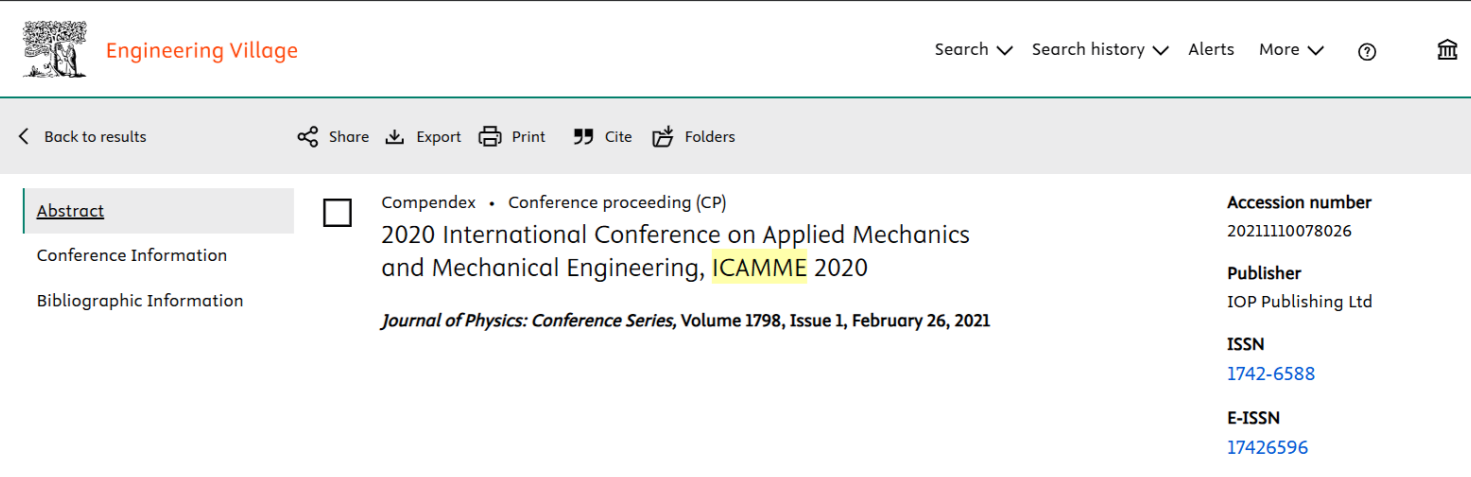Click the Engineering Village home text
Image resolution: width=1471 pixels, height=477 pixels.
pyautogui.click(x=202, y=50)
